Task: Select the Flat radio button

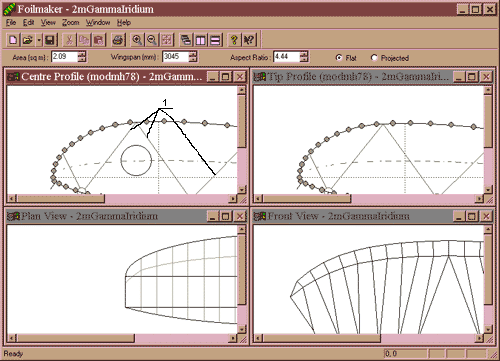Action: pos(339,58)
